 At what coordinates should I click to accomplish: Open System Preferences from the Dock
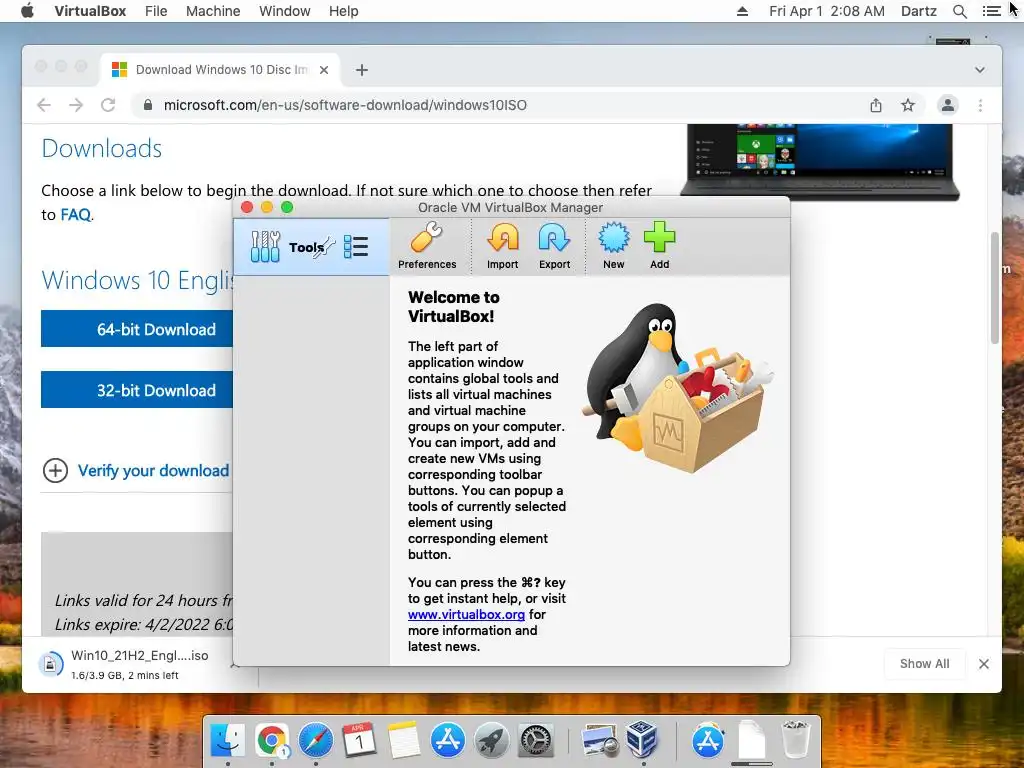pos(536,741)
